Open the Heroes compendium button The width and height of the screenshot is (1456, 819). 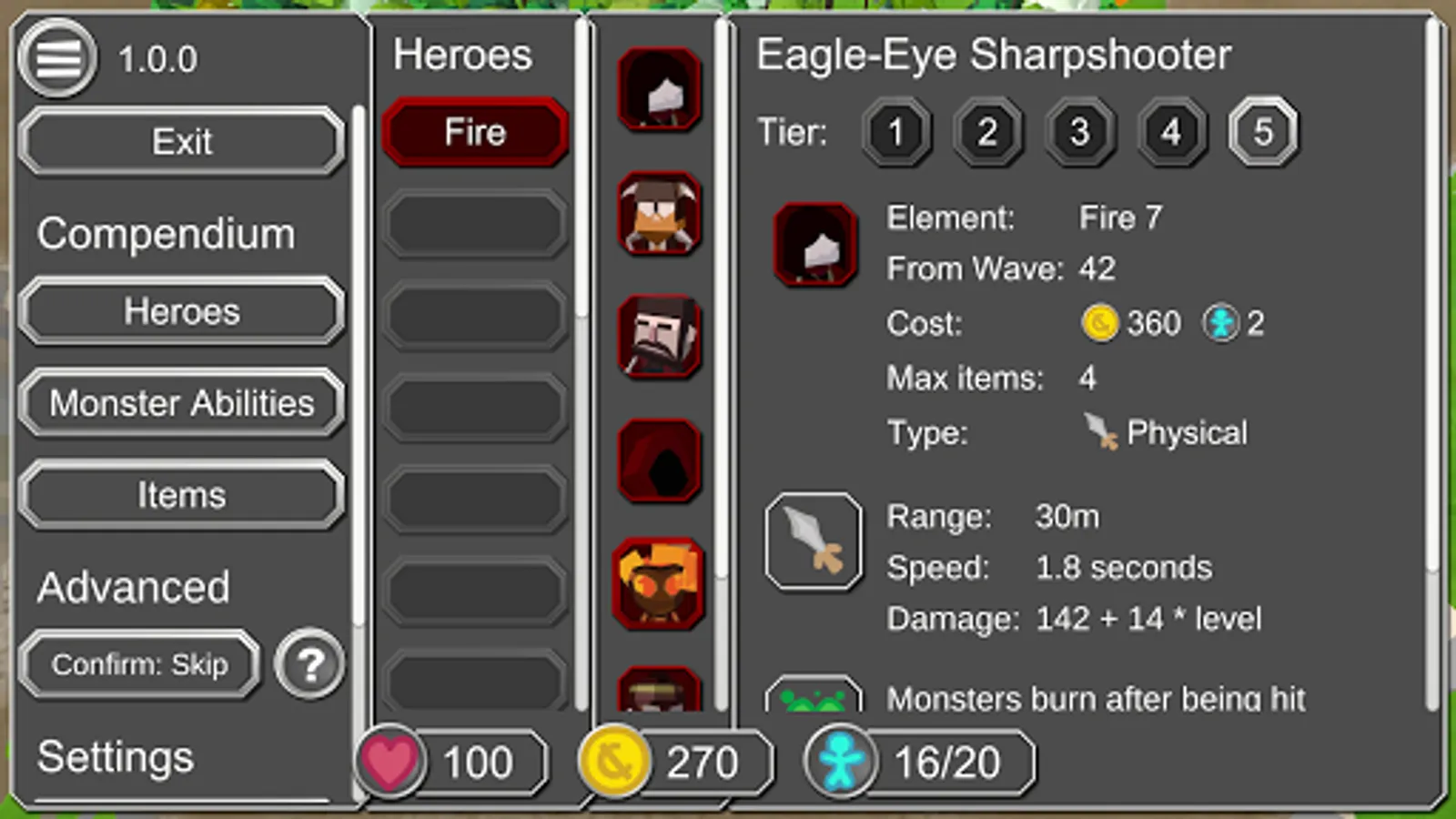tap(181, 311)
